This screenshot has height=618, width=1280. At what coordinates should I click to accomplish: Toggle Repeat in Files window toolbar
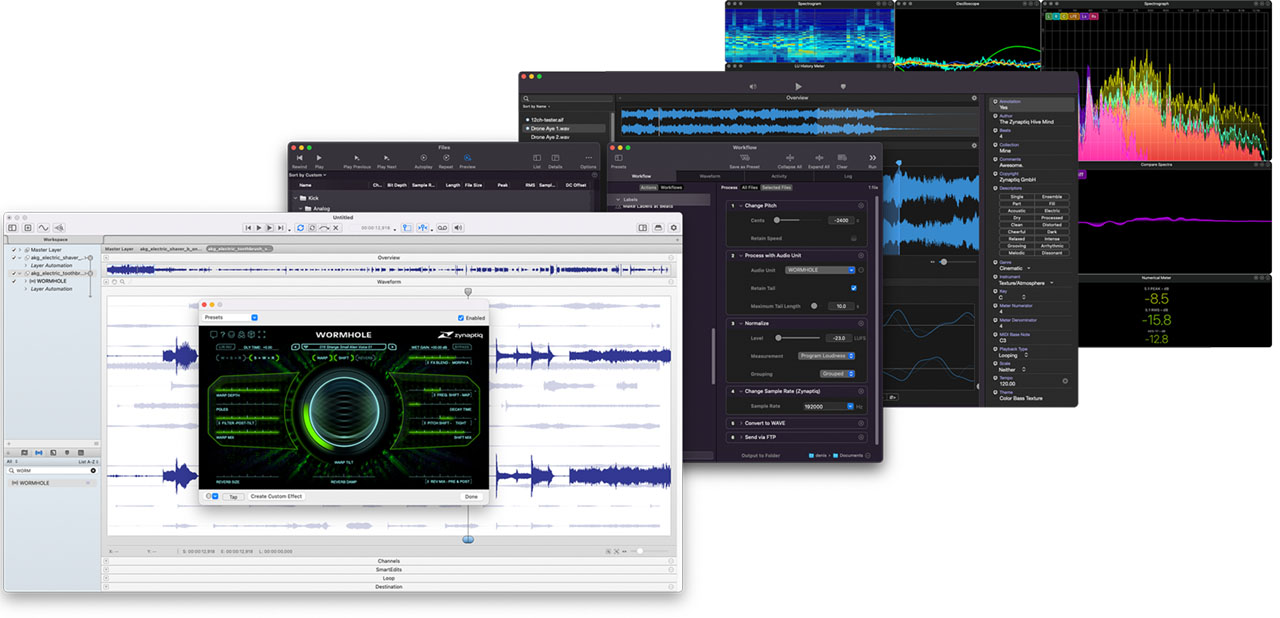[x=445, y=158]
